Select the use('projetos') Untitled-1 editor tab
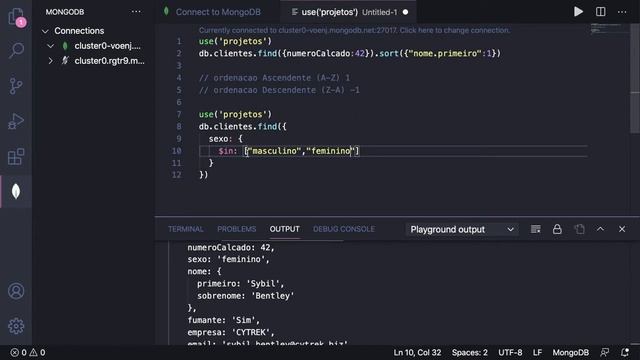640x360 pixels. pos(348,12)
